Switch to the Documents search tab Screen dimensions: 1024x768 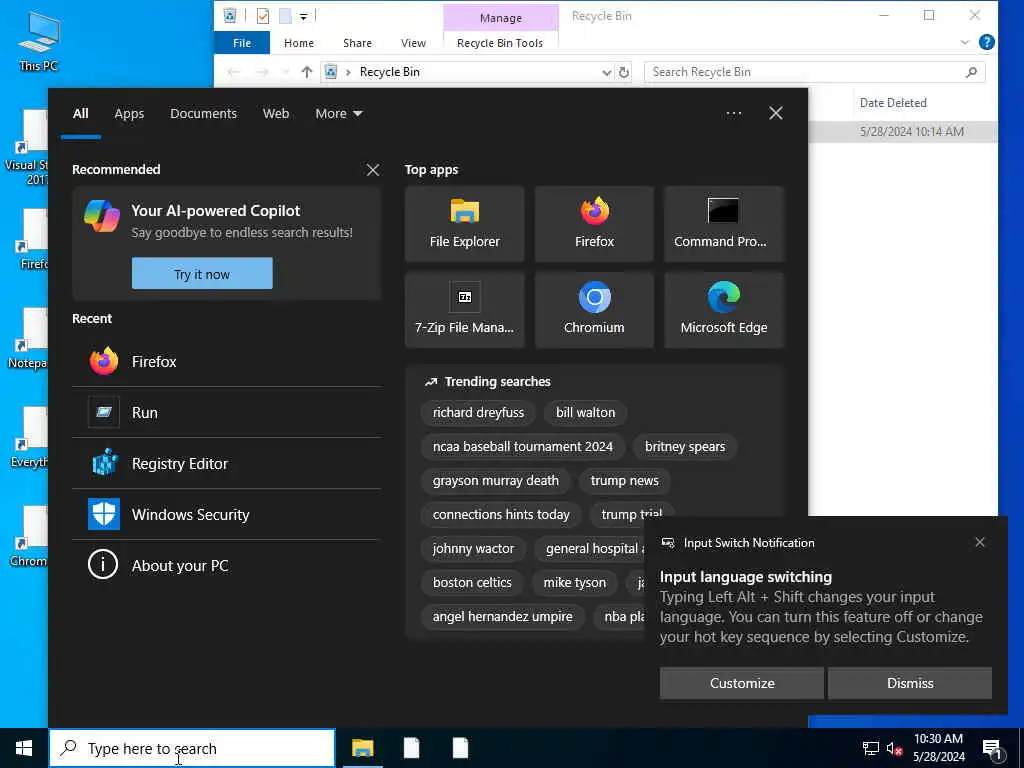click(x=203, y=114)
